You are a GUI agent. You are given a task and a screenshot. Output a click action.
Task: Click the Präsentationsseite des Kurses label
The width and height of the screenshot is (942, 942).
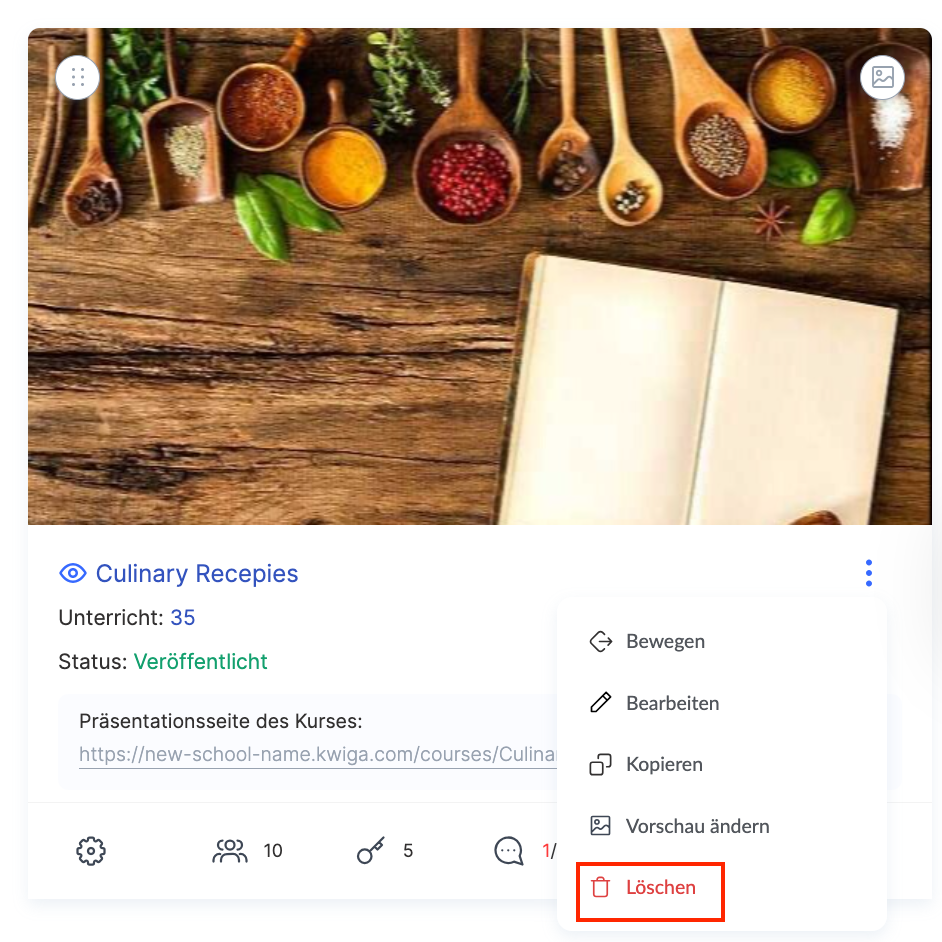(x=220, y=721)
